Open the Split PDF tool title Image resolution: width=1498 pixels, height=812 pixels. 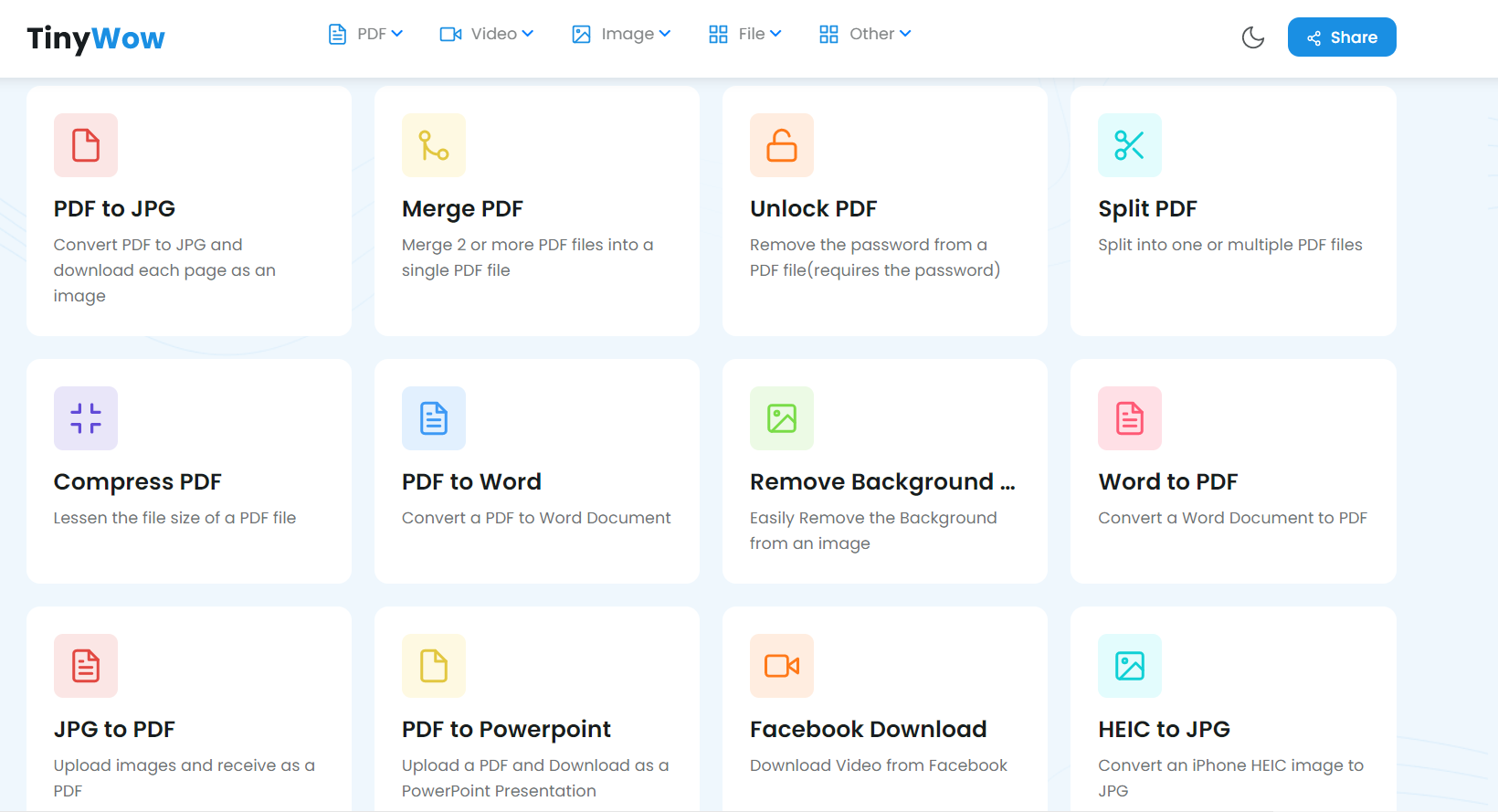[x=1147, y=209]
